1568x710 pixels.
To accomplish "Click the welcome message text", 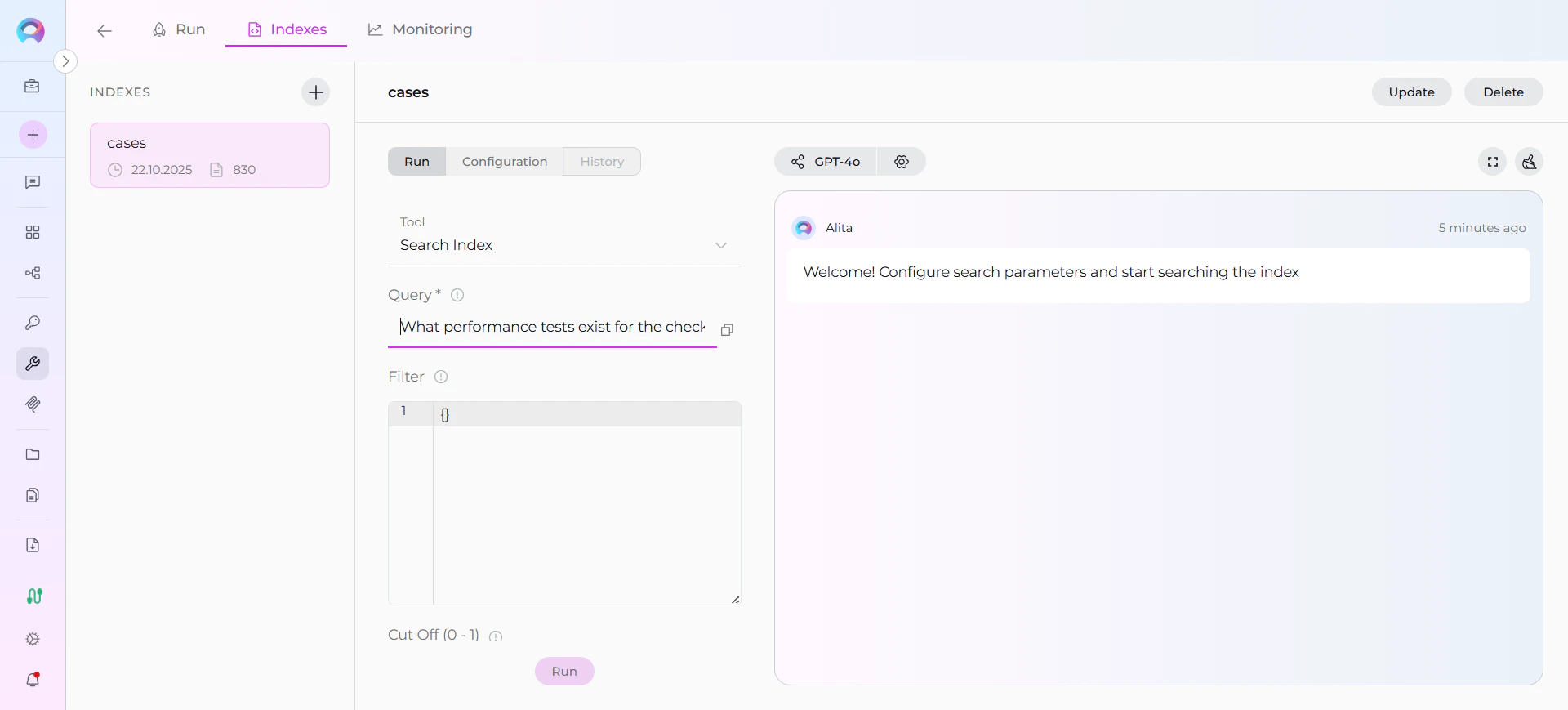I will click(1051, 272).
